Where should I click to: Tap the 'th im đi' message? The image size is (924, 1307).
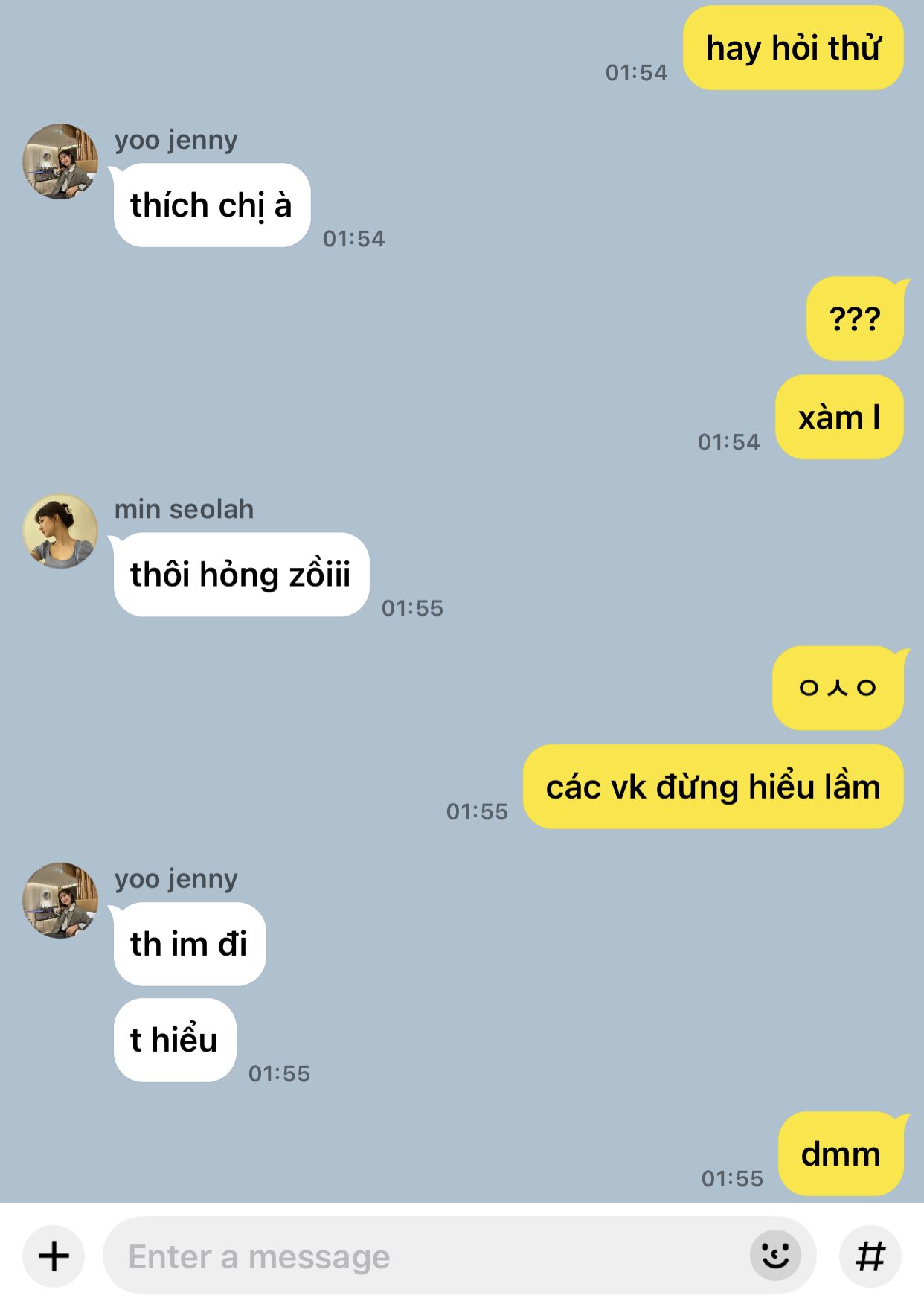(189, 944)
